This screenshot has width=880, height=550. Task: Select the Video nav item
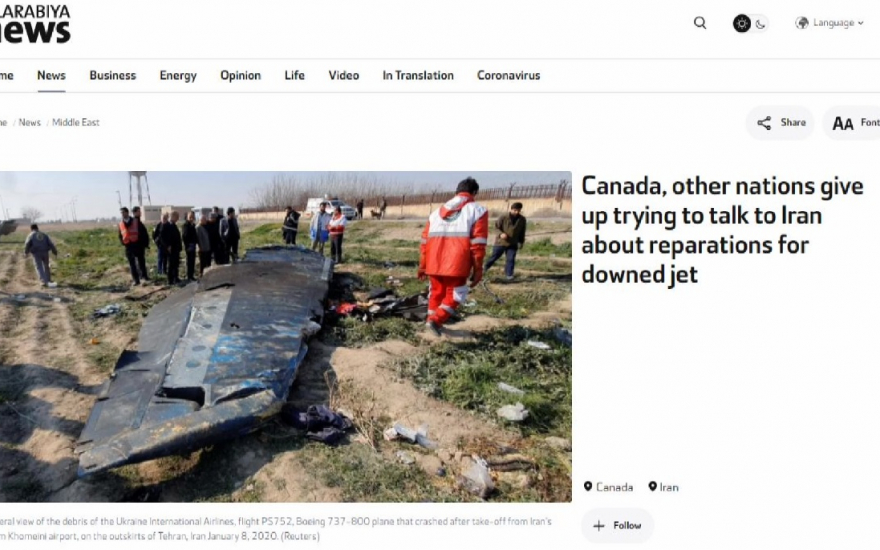pyautogui.click(x=343, y=76)
